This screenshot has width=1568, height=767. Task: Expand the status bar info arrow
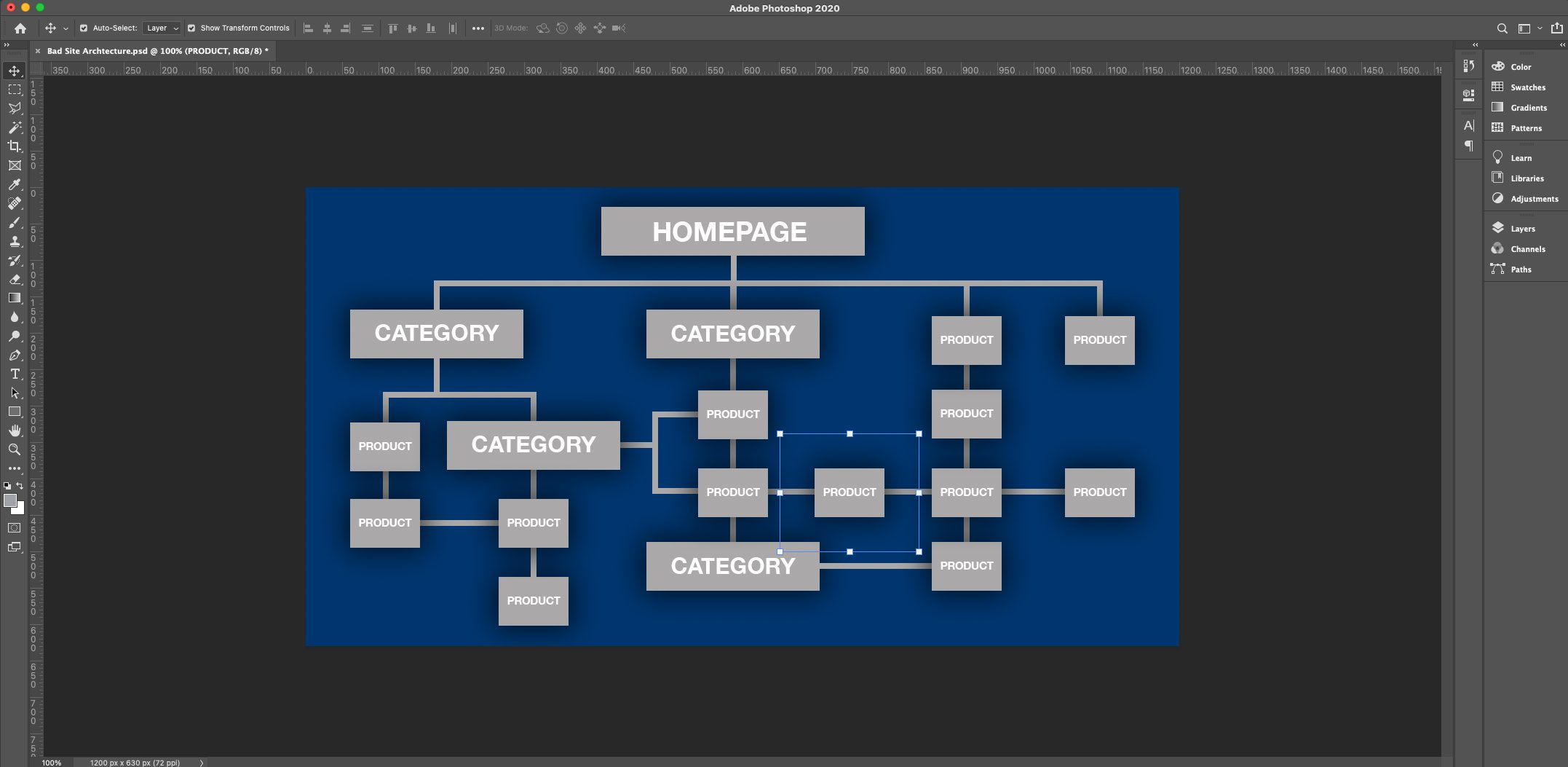coord(202,763)
